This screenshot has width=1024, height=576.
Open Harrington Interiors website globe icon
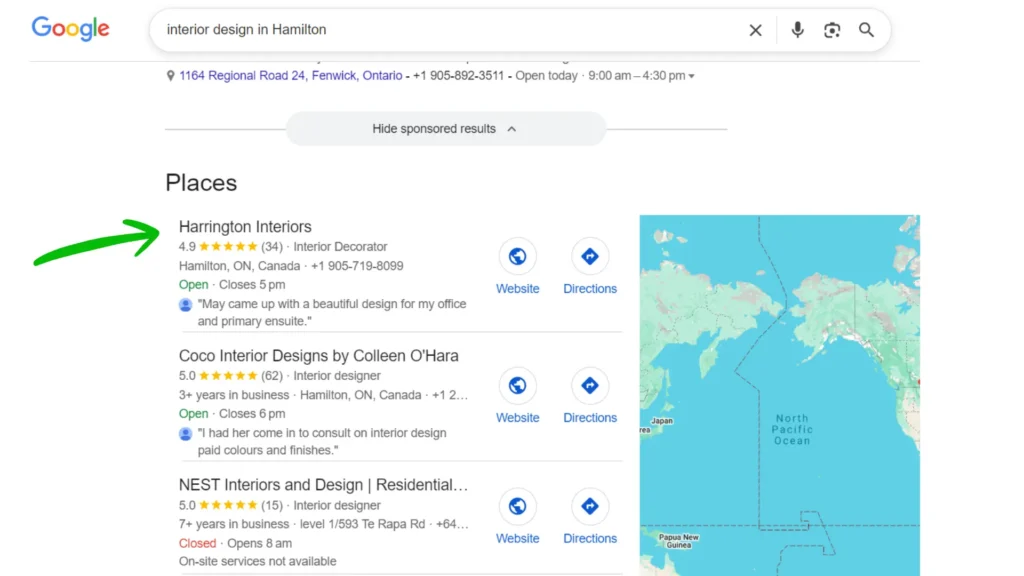pos(517,257)
